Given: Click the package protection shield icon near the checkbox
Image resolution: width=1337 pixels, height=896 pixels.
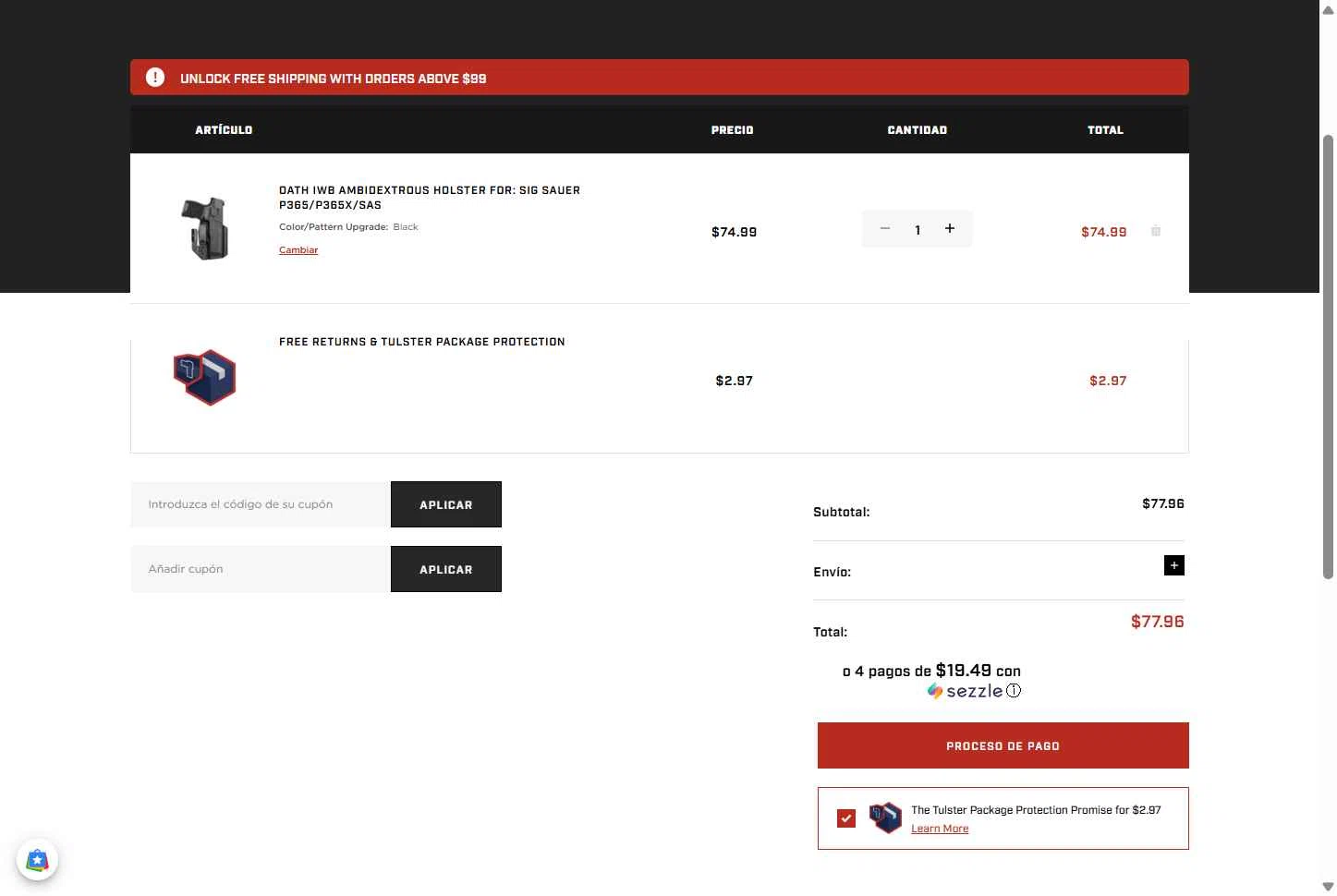Looking at the screenshot, I should coord(885,817).
